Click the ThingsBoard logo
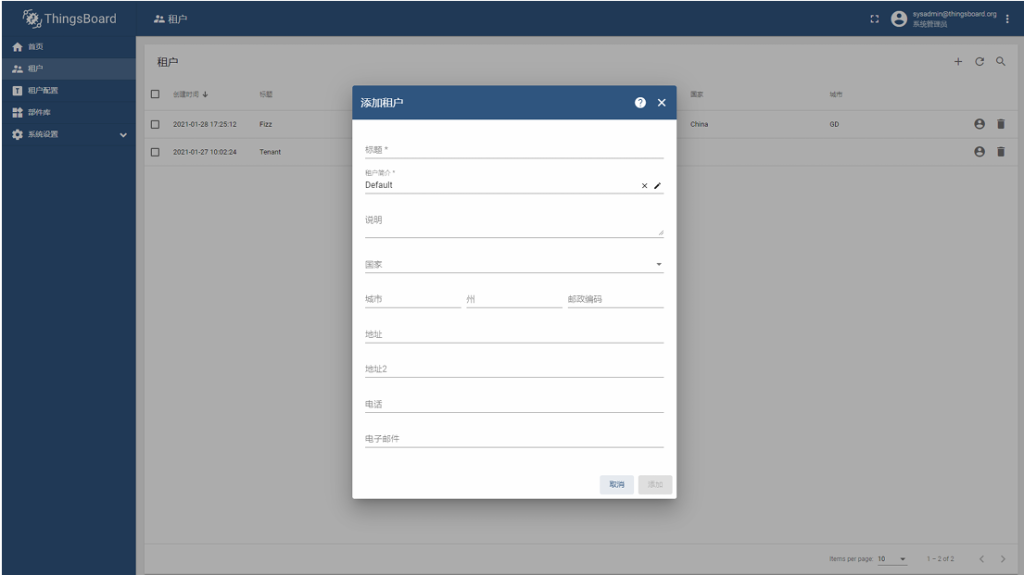Viewport: 1024px width, 575px height. (x=69, y=18)
